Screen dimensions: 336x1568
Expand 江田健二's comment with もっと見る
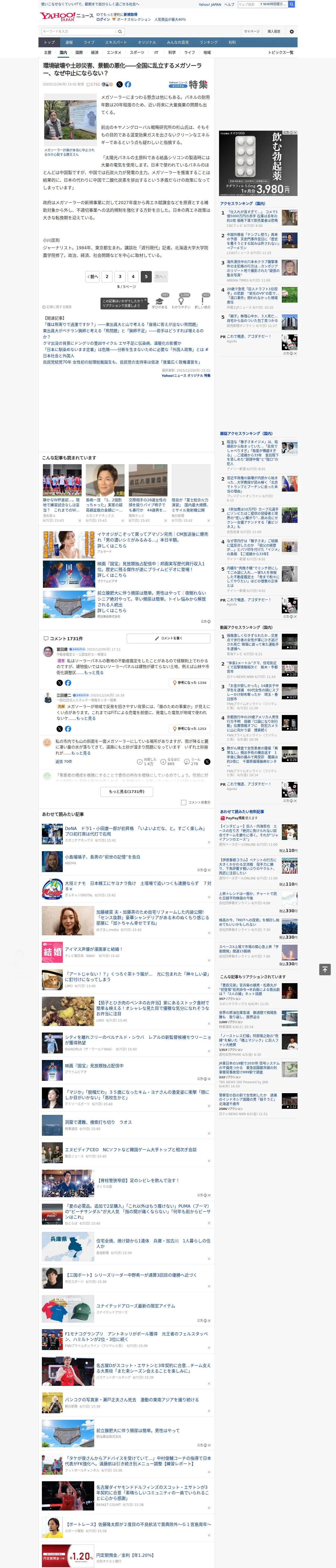point(86,718)
